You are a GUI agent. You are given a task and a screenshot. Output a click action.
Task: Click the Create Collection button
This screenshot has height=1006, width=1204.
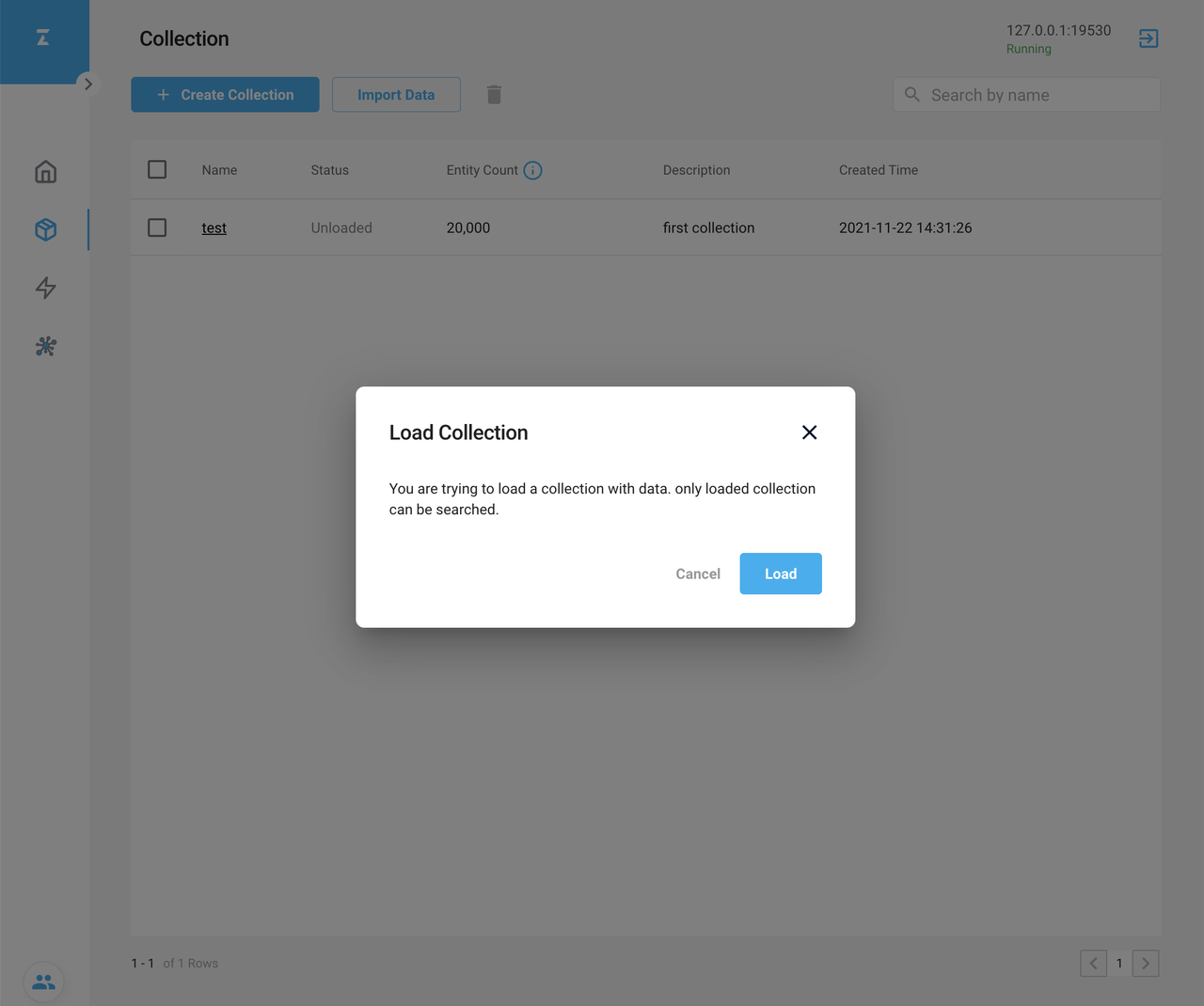(225, 95)
